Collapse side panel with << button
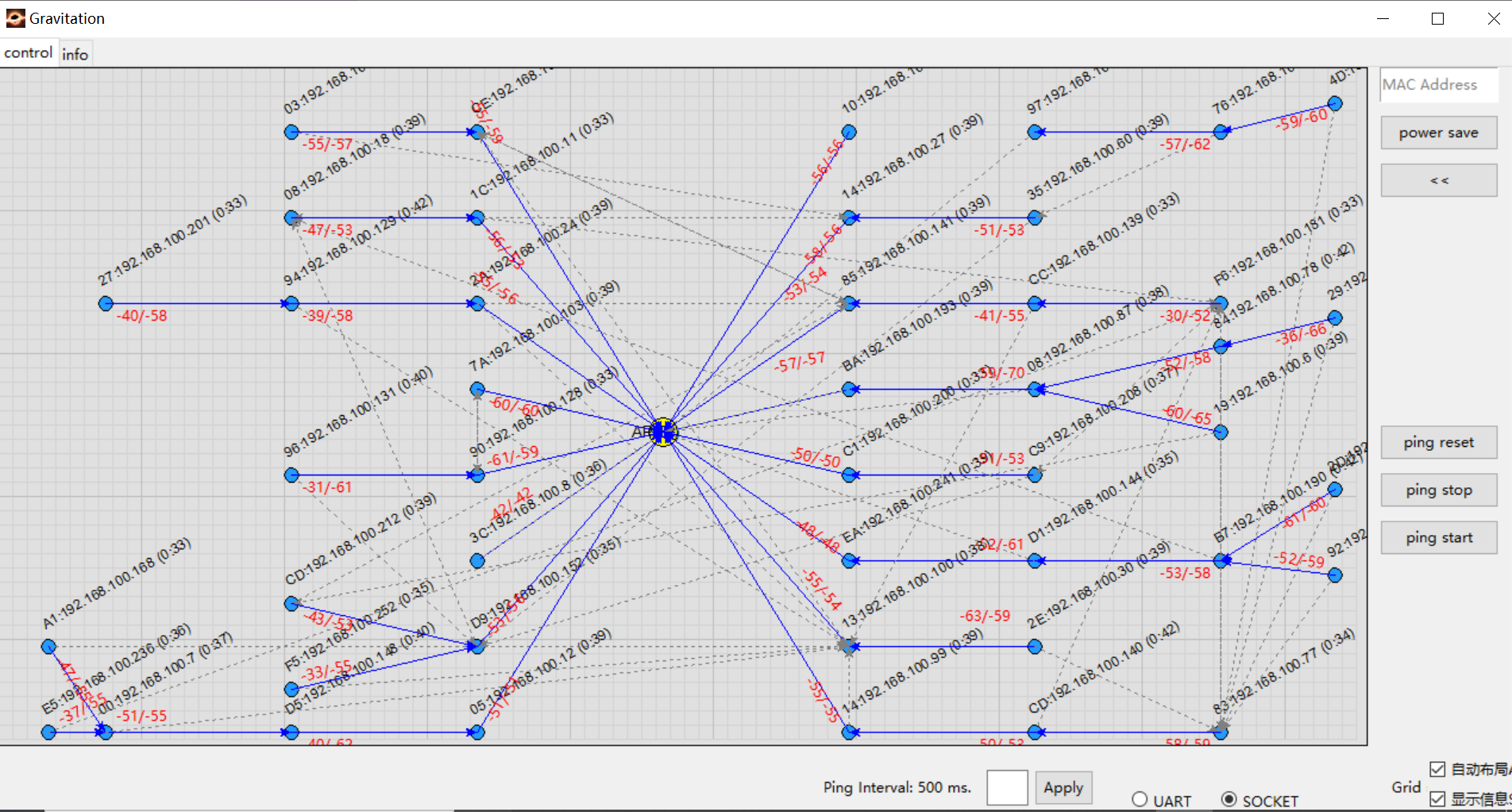The height and width of the screenshot is (812, 1512). point(1438,180)
